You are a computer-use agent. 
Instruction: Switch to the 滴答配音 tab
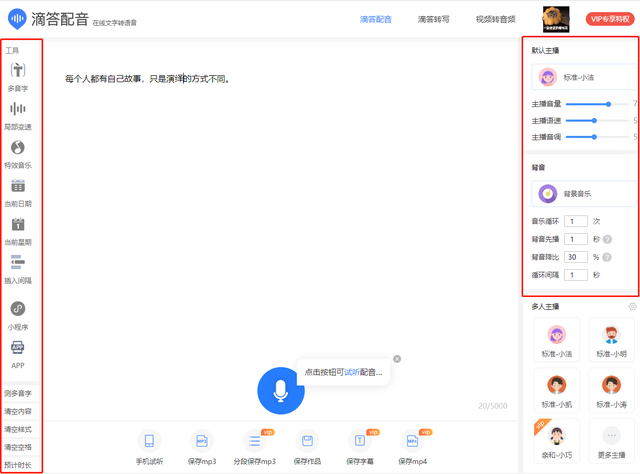tap(376, 19)
